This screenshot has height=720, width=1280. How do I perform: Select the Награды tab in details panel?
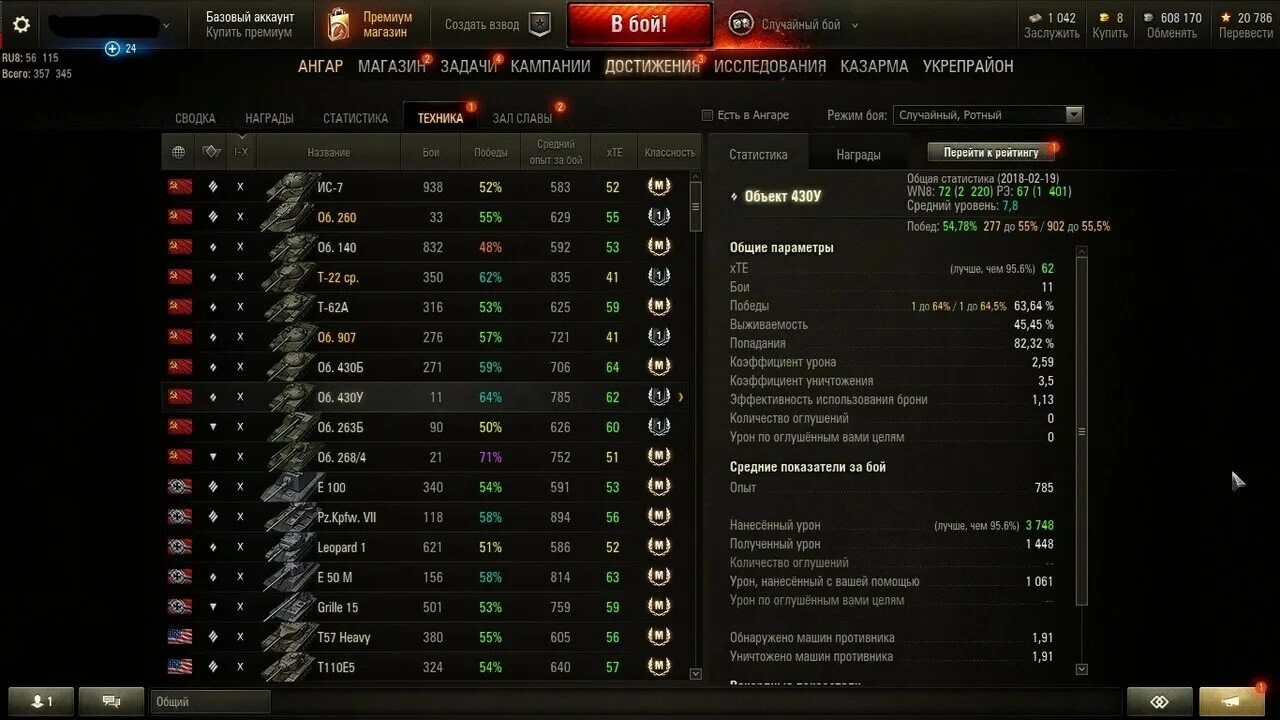(858, 155)
